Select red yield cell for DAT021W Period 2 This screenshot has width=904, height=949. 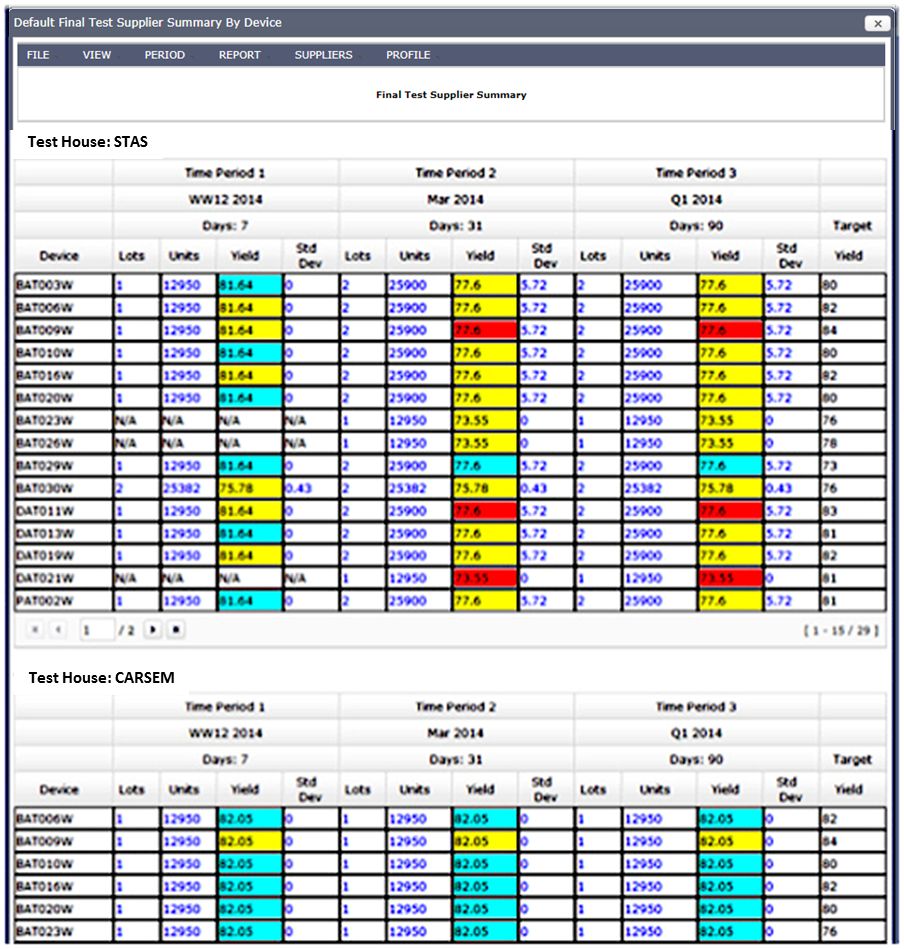[484, 579]
